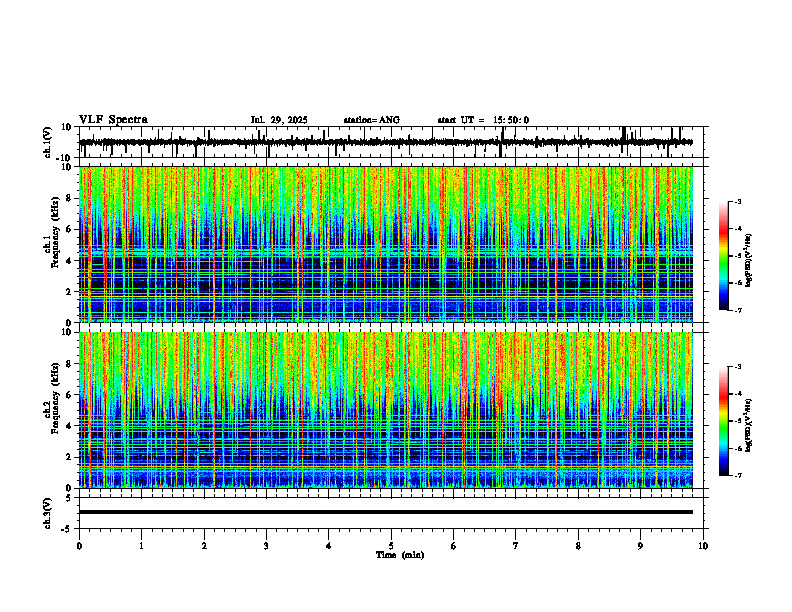Click time-axis tick label "3" at bottom
Viewport: 792px width, 612px height.
click(x=267, y=546)
